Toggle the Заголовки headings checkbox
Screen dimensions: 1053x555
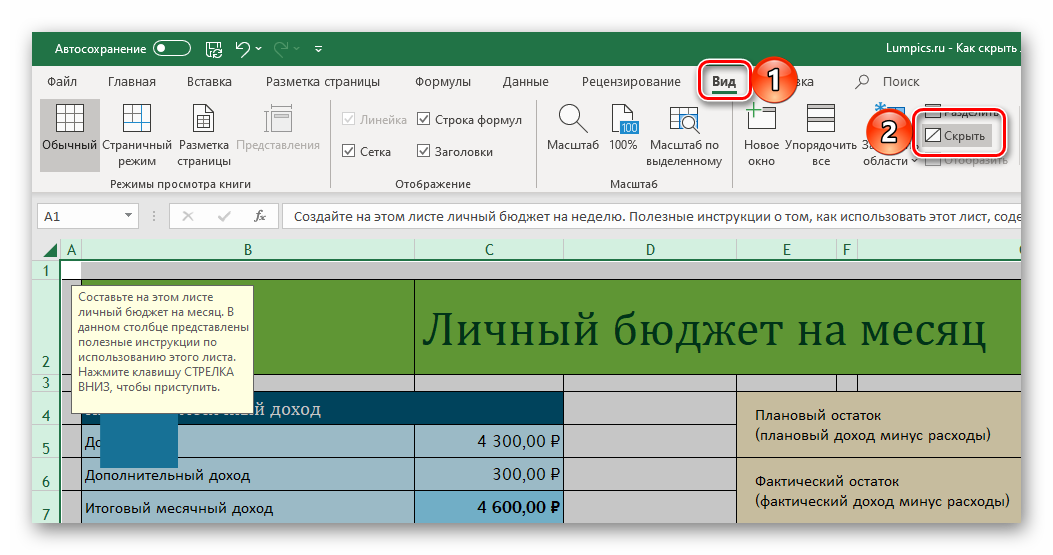[x=424, y=152]
